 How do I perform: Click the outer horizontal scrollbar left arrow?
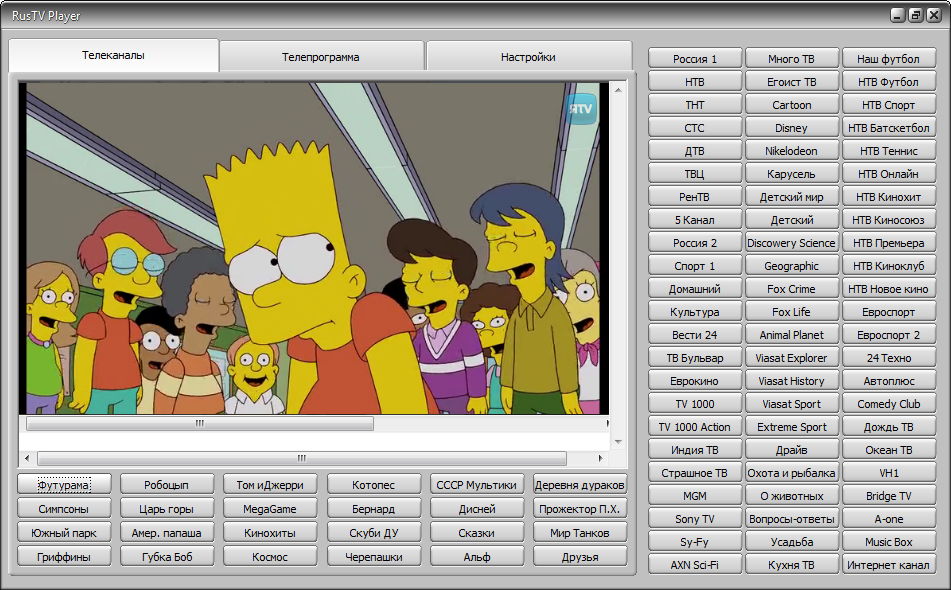pos(27,458)
